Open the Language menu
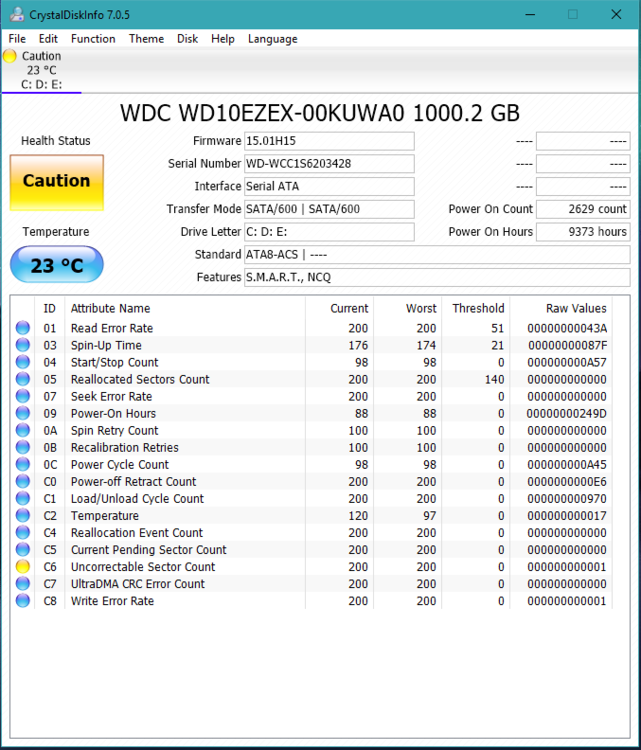 273,39
